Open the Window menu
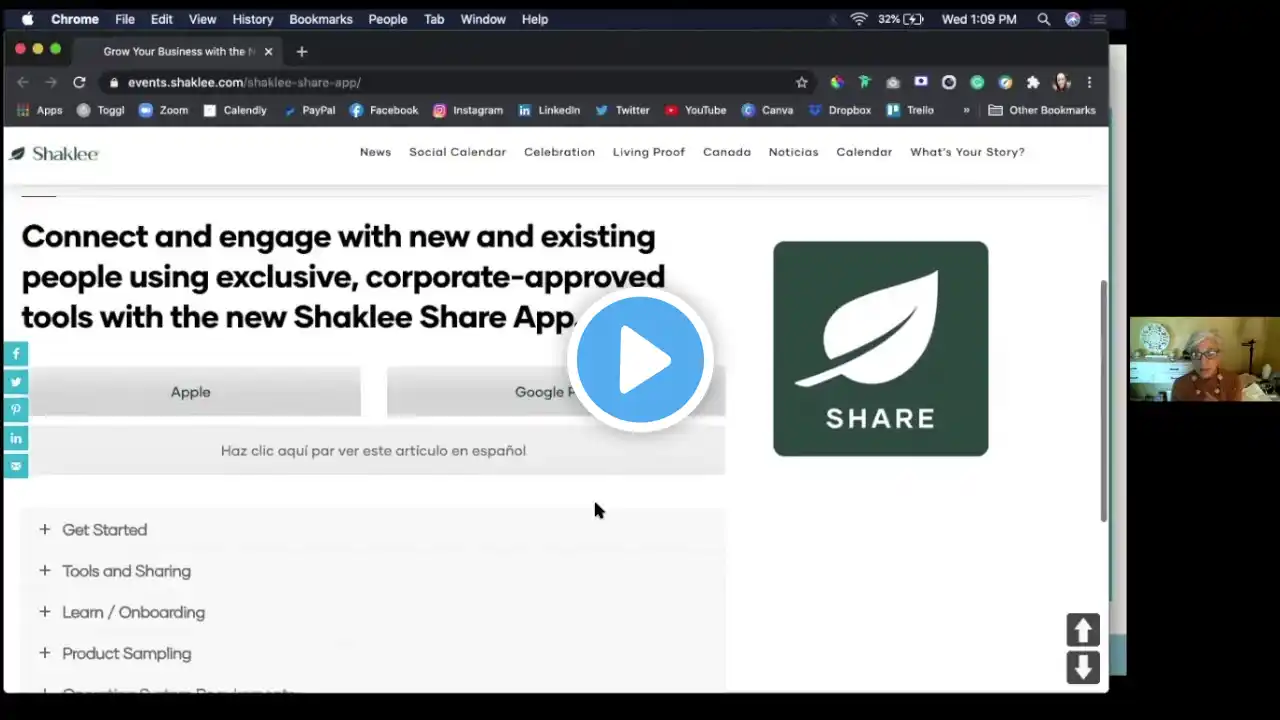1280x720 pixels. 483,19
